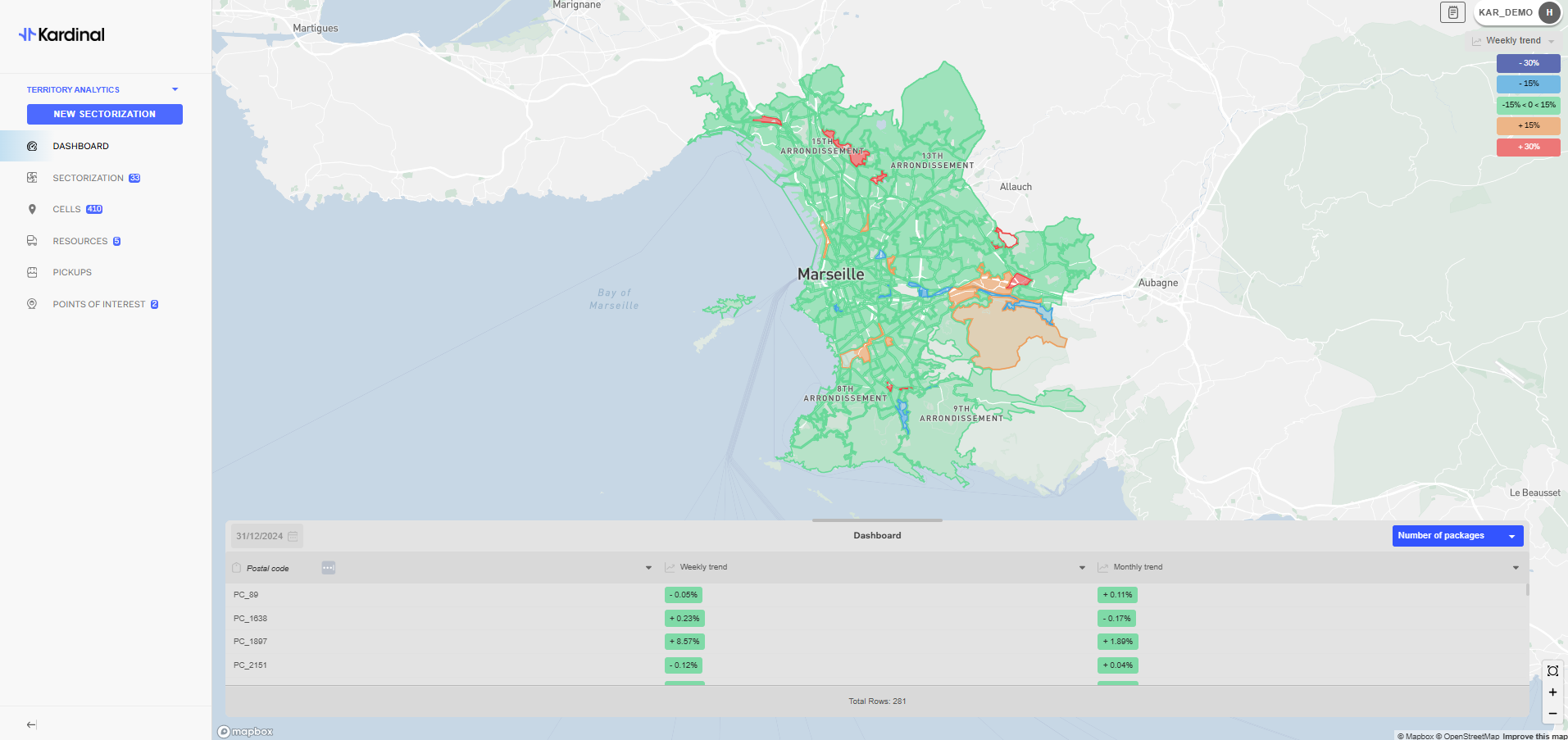
Task: Click the +8.57% weekly trend chip for PC_1897
Action: [x=684, y=642]
